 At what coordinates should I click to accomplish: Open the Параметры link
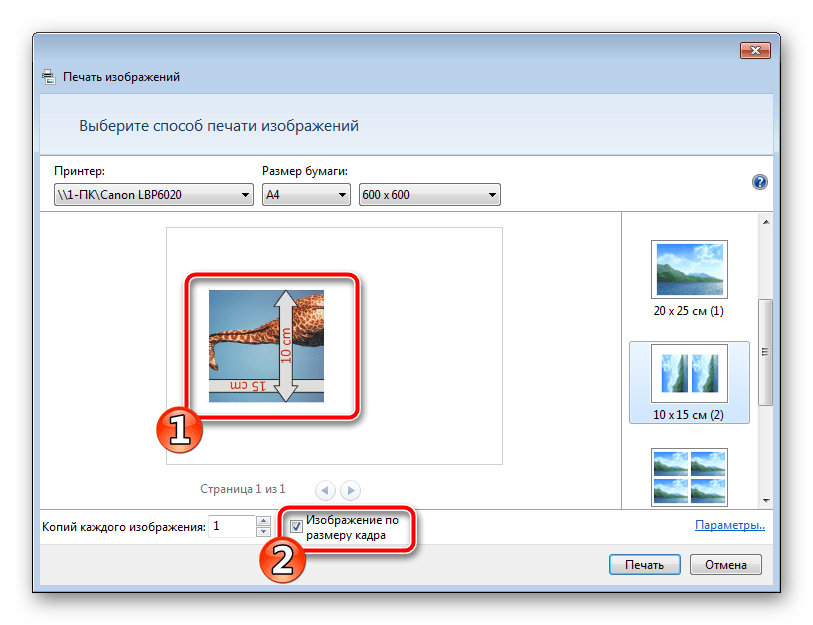coord(729,524)
